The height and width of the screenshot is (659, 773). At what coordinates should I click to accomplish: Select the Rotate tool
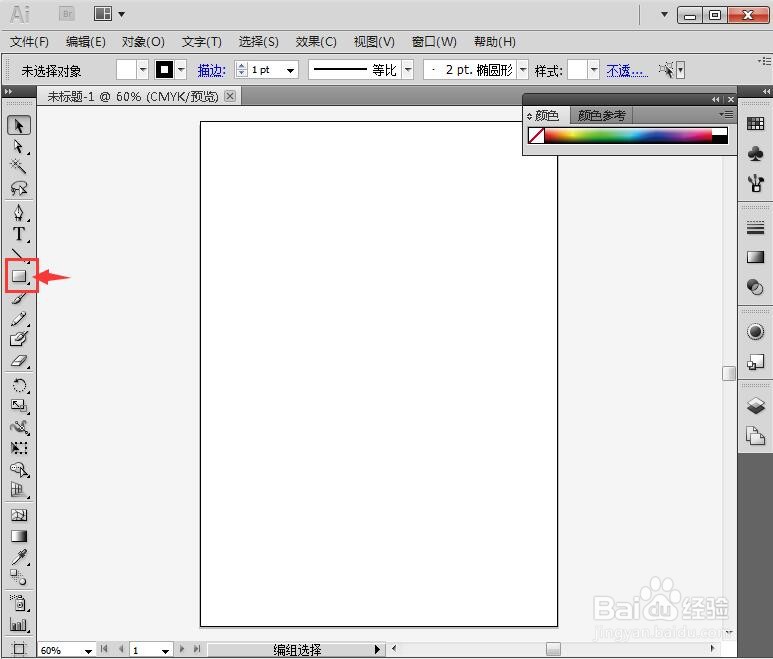pyautogui.click(x=19, y=385)
